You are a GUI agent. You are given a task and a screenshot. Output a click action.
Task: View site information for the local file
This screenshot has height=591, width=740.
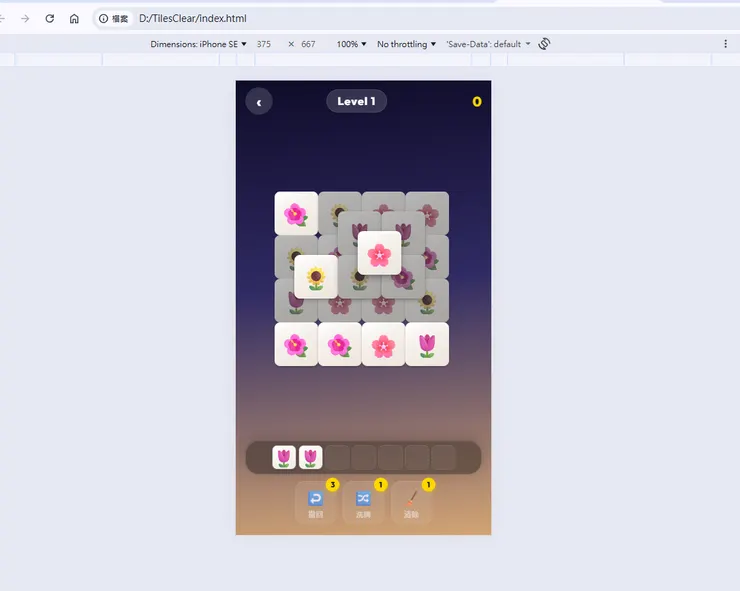tap(113, 18)
